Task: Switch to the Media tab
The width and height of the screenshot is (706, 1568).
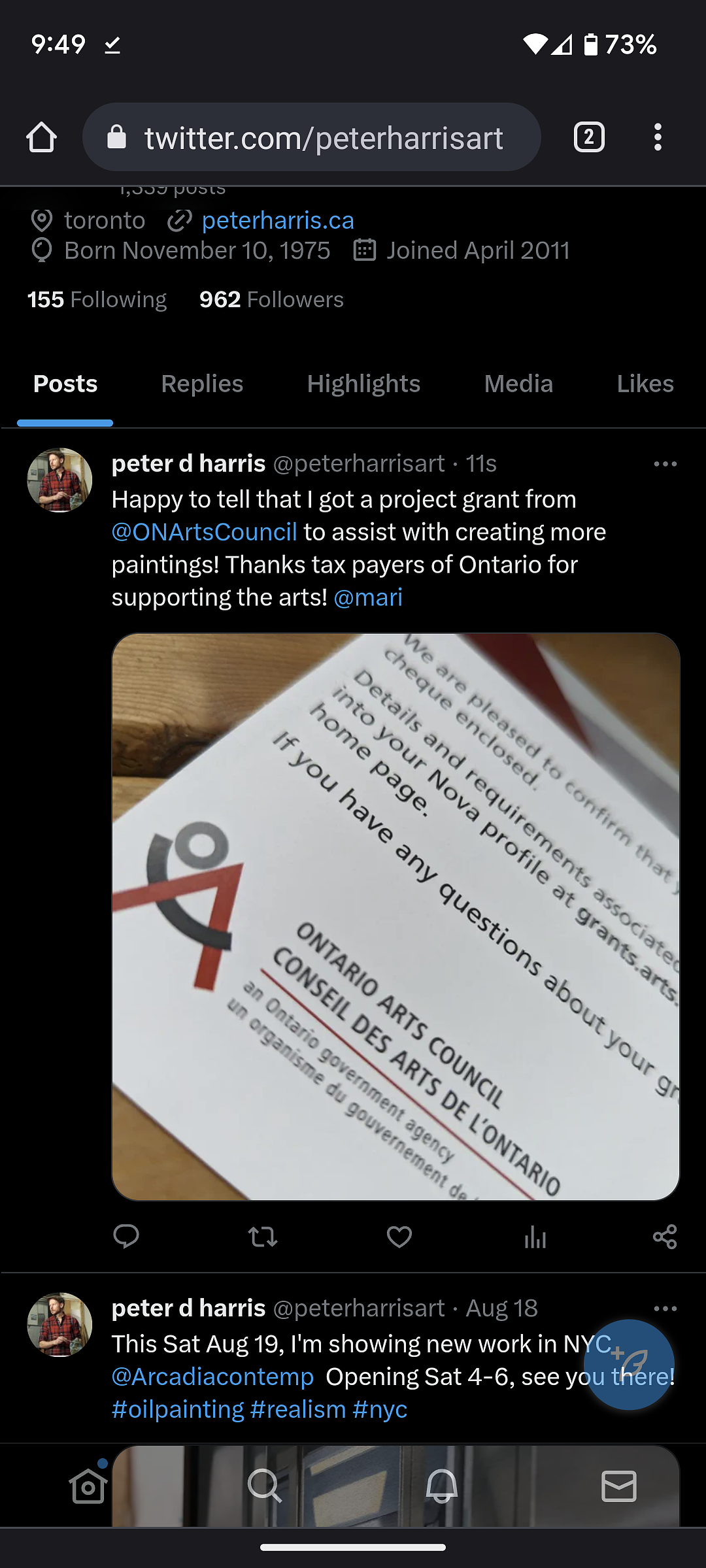Action: [518, 384]
